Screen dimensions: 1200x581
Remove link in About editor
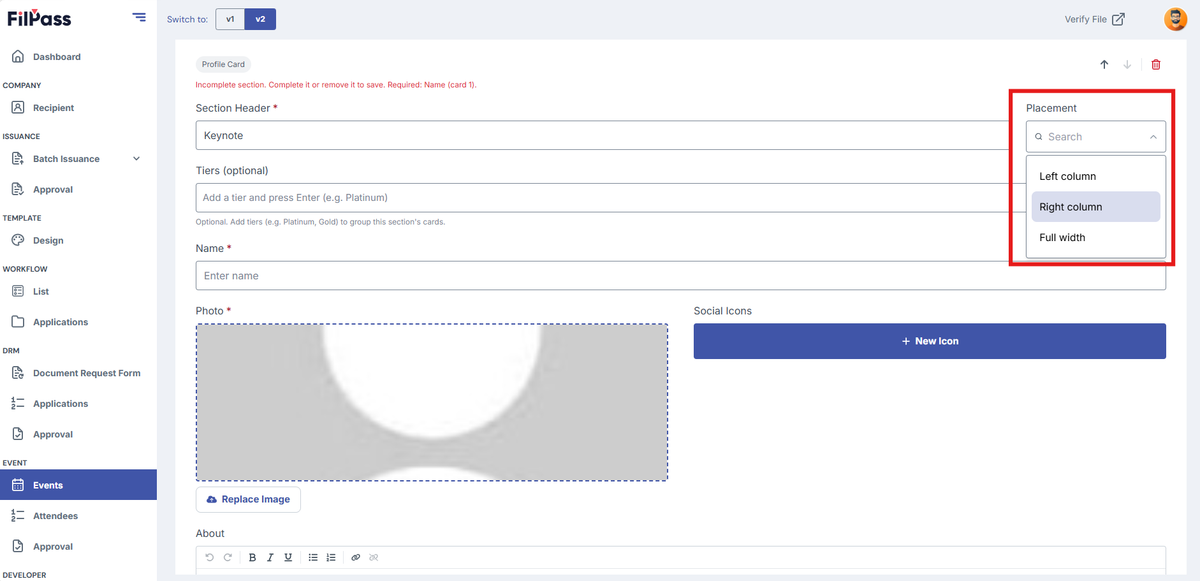tap(374, 557)
